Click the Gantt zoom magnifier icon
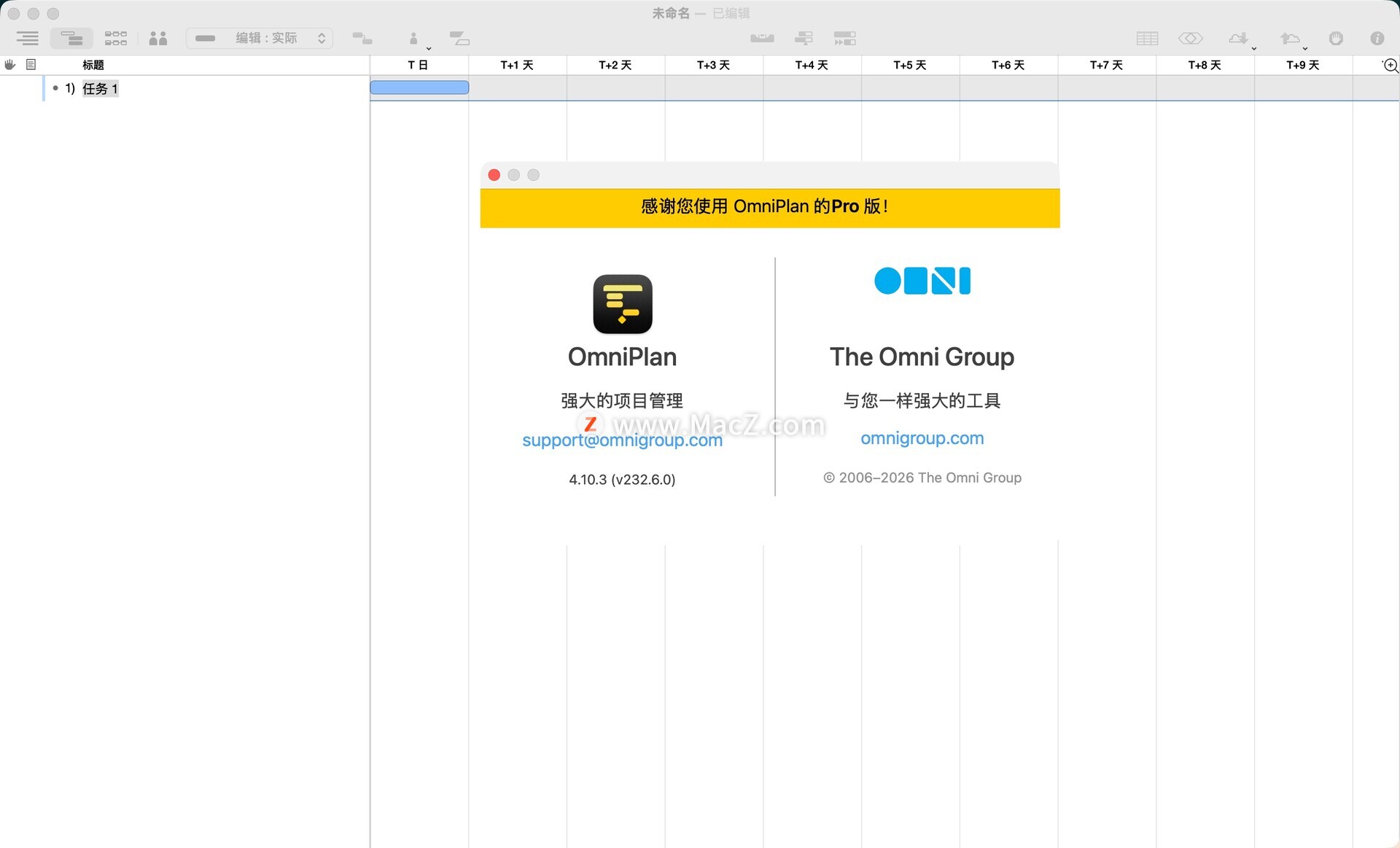The image size is (1400, 848). pyautogui.click(x=1391, y=66)
